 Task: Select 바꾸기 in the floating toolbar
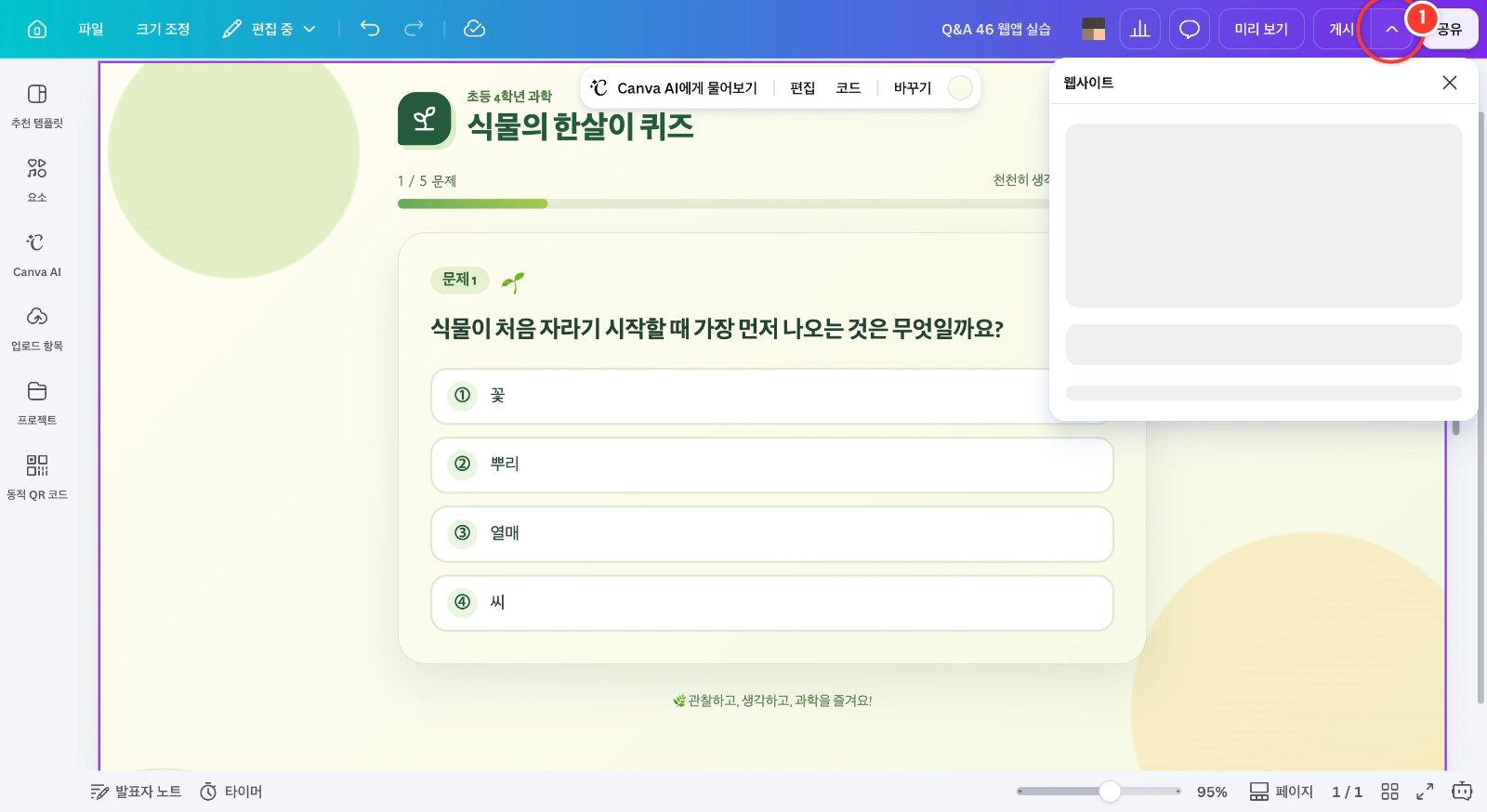coord(912,87)
